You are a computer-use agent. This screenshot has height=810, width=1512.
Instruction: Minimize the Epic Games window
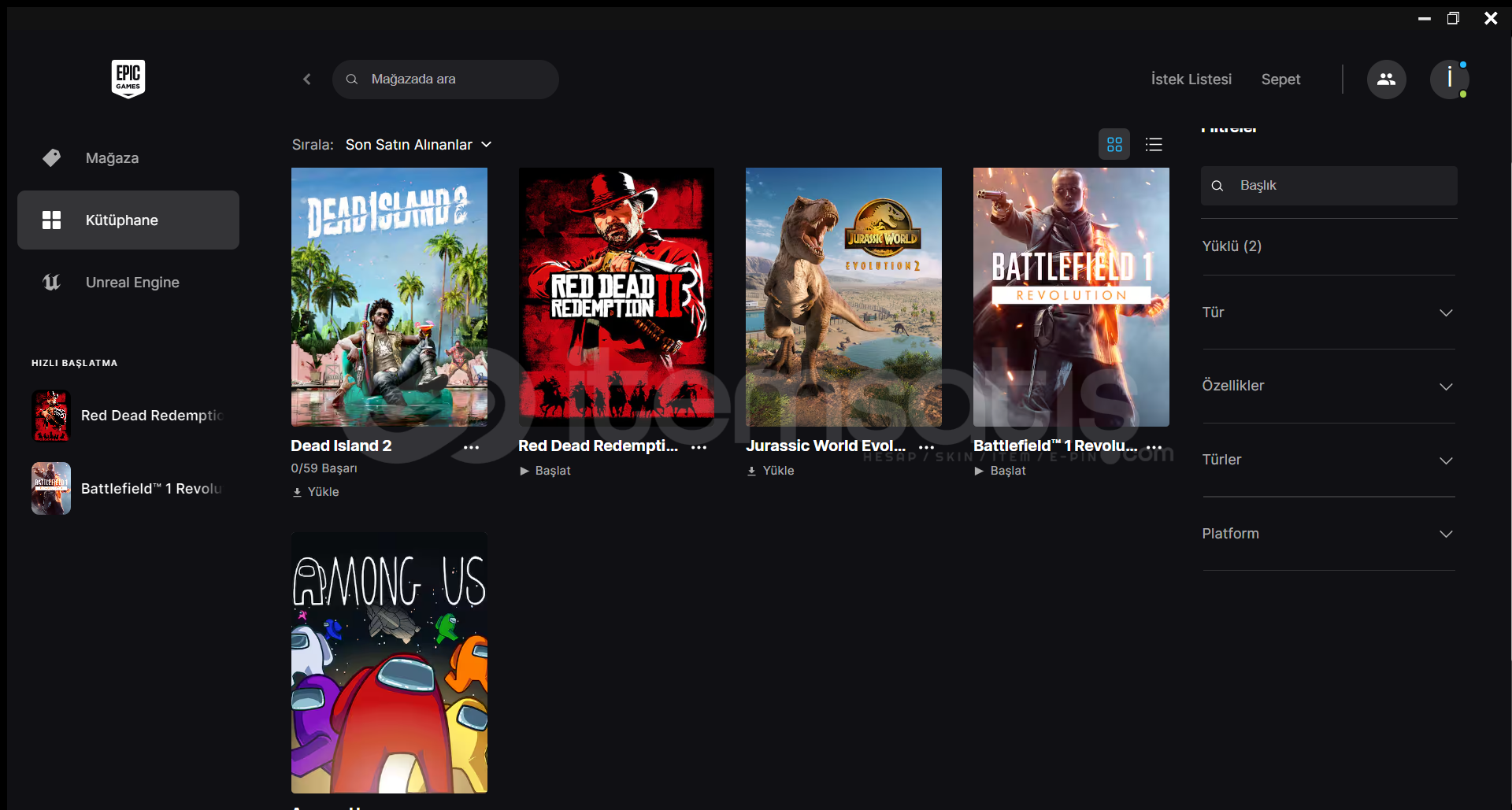pos(1425,18)
